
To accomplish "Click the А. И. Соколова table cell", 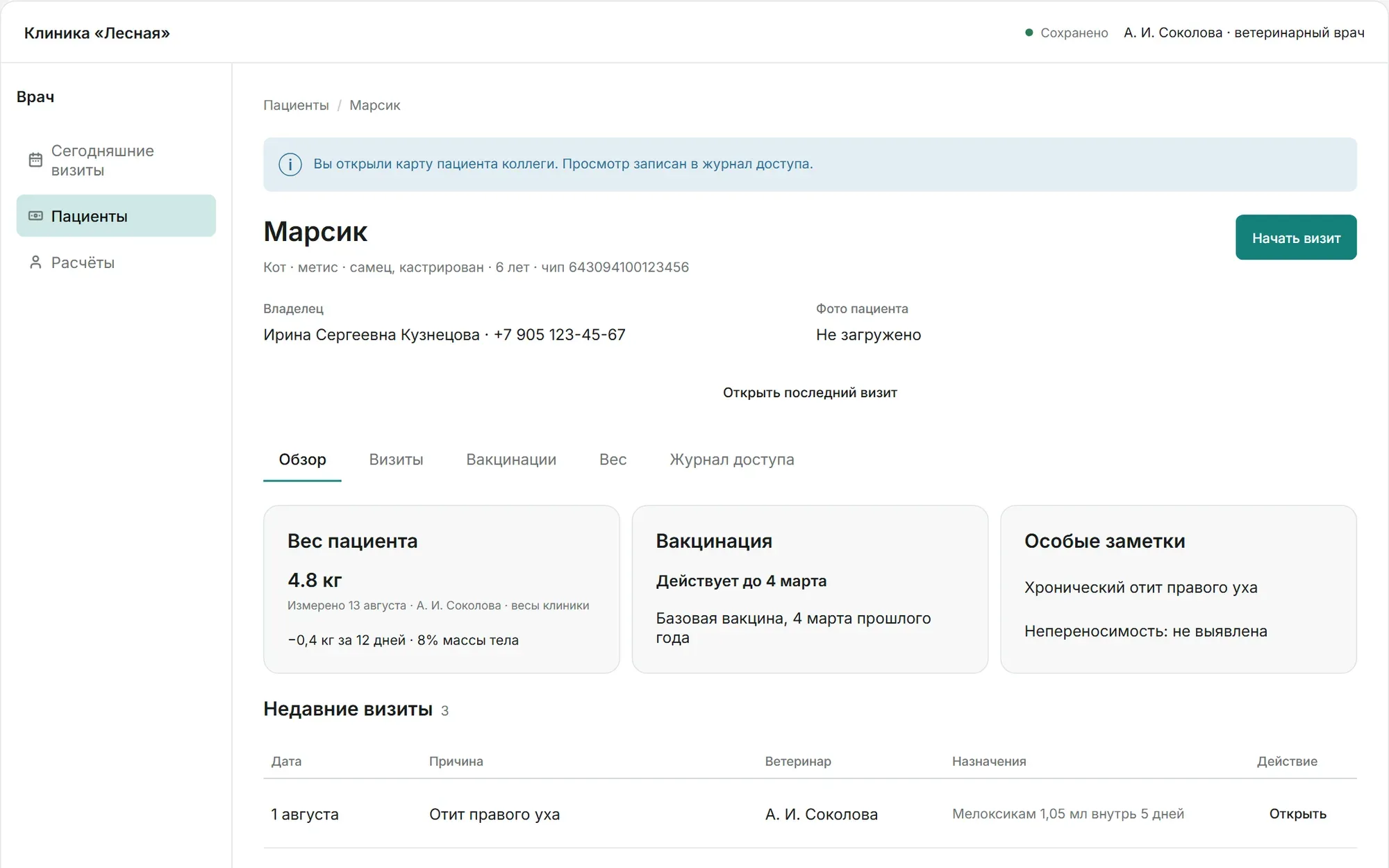I will tap(822, 814).
